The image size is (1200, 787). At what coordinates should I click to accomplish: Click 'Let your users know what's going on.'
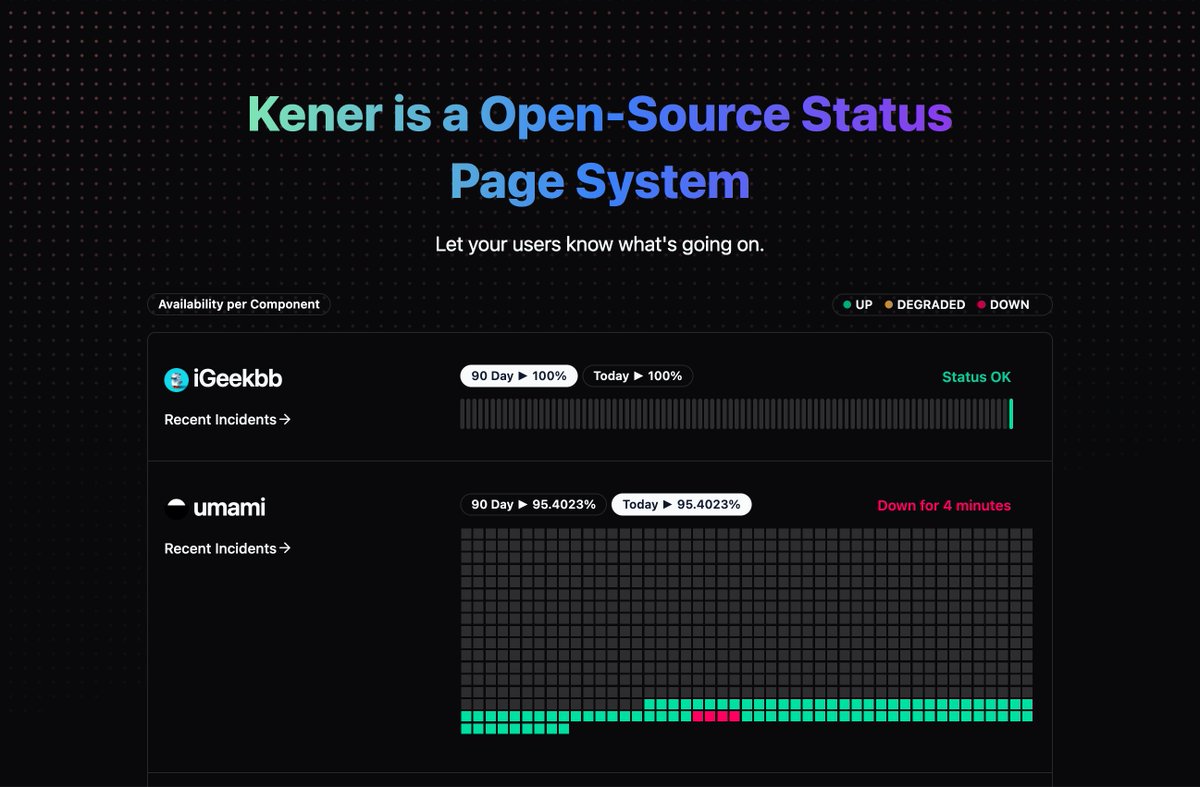pos(600,244)
